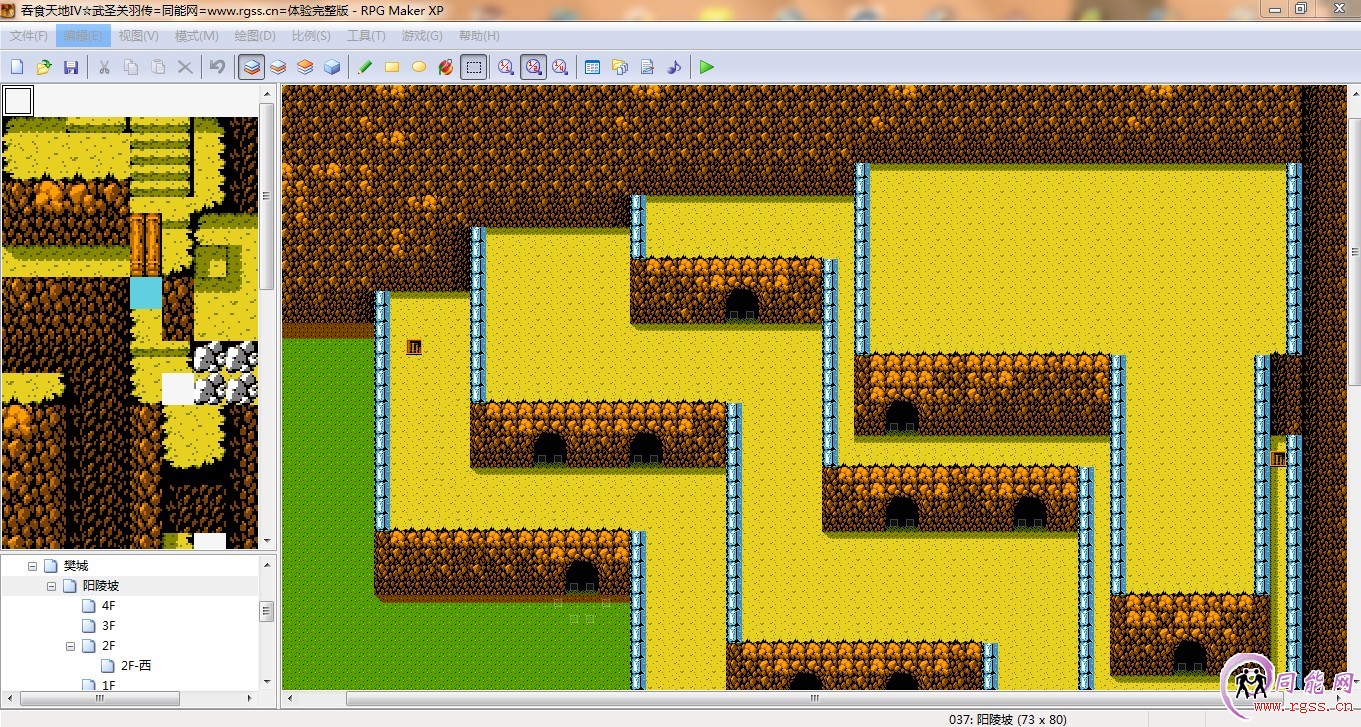Select the 4F map in tree

click(x=109, y=606)
